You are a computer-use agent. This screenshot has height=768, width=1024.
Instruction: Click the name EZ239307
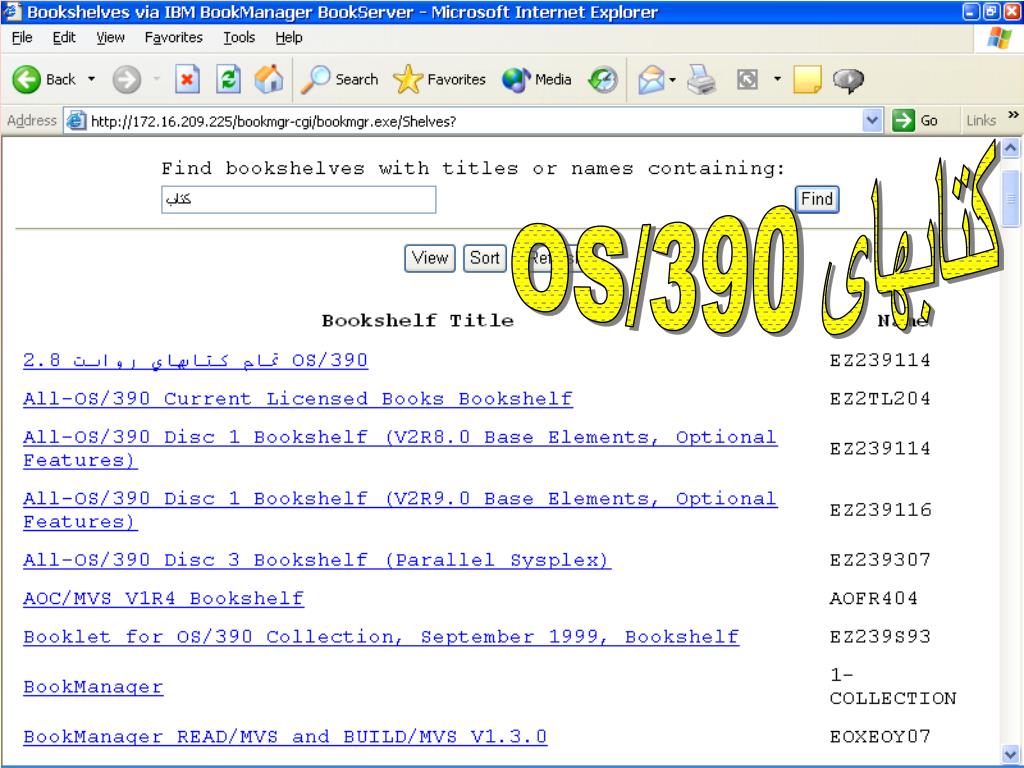[x=880, y=560]
